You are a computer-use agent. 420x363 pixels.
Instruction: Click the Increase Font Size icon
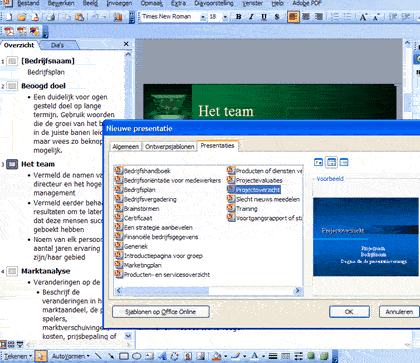coord(363,17)
